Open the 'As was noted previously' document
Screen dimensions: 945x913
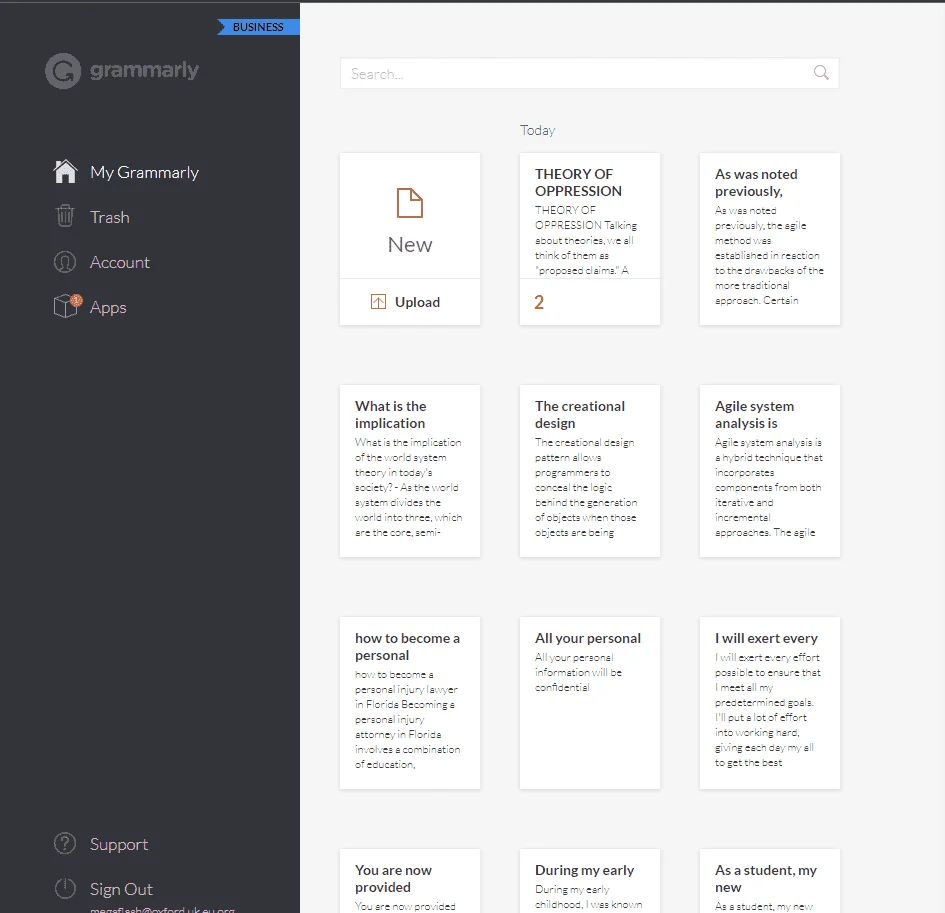tap(770, 239)
